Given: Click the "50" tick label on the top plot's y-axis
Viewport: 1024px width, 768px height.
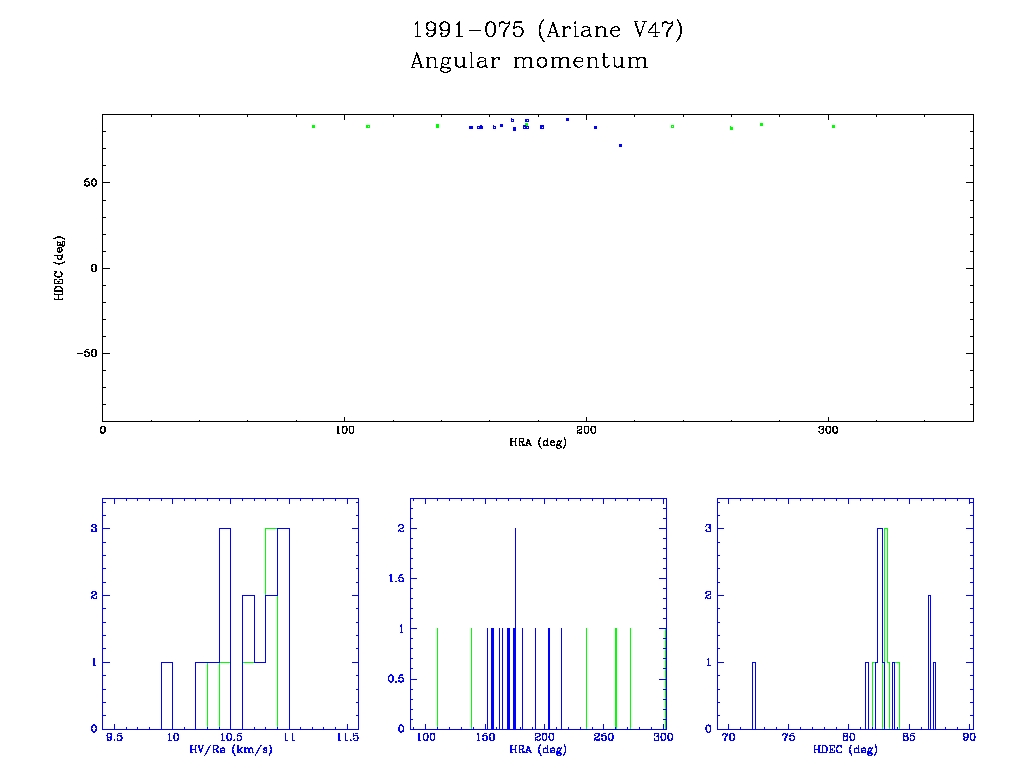Looking at the screenshot, I should (90, 183).
